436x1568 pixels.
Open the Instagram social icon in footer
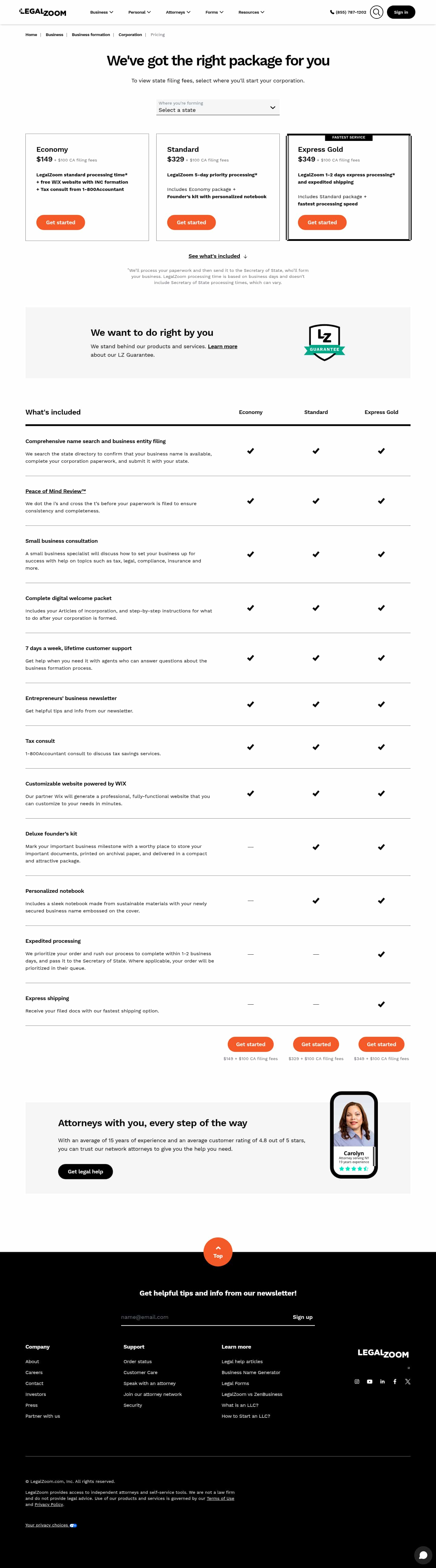pos(357,1381)
